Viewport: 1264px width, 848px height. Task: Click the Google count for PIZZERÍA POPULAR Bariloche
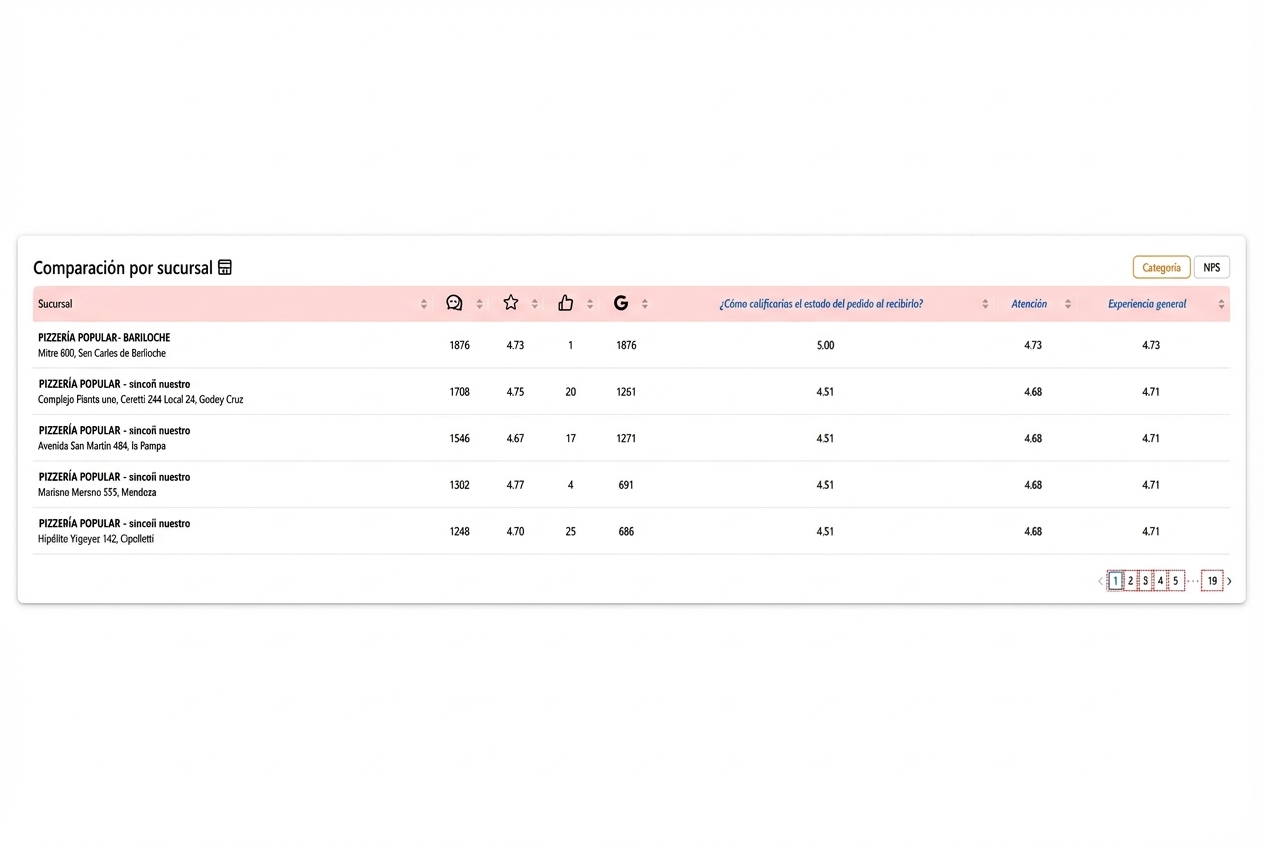tap(626, 345)
